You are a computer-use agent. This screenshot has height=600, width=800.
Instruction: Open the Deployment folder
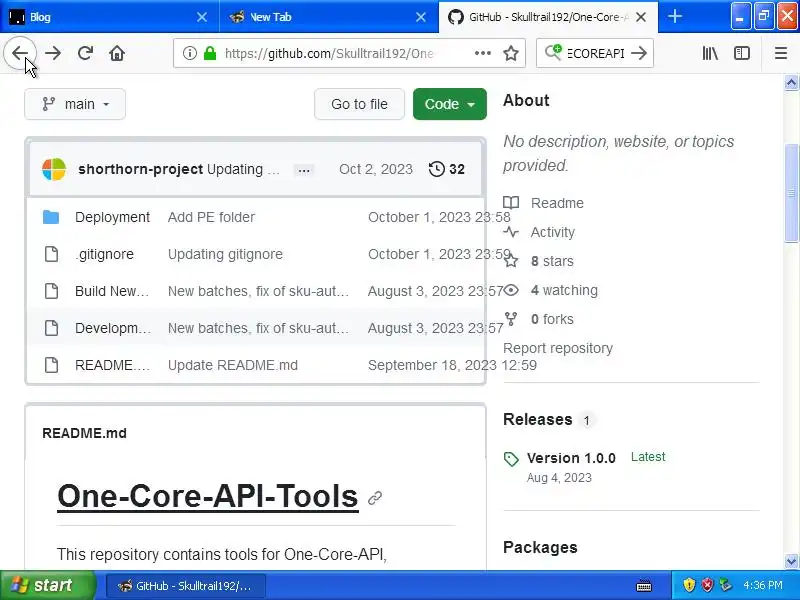click(112, 217)
